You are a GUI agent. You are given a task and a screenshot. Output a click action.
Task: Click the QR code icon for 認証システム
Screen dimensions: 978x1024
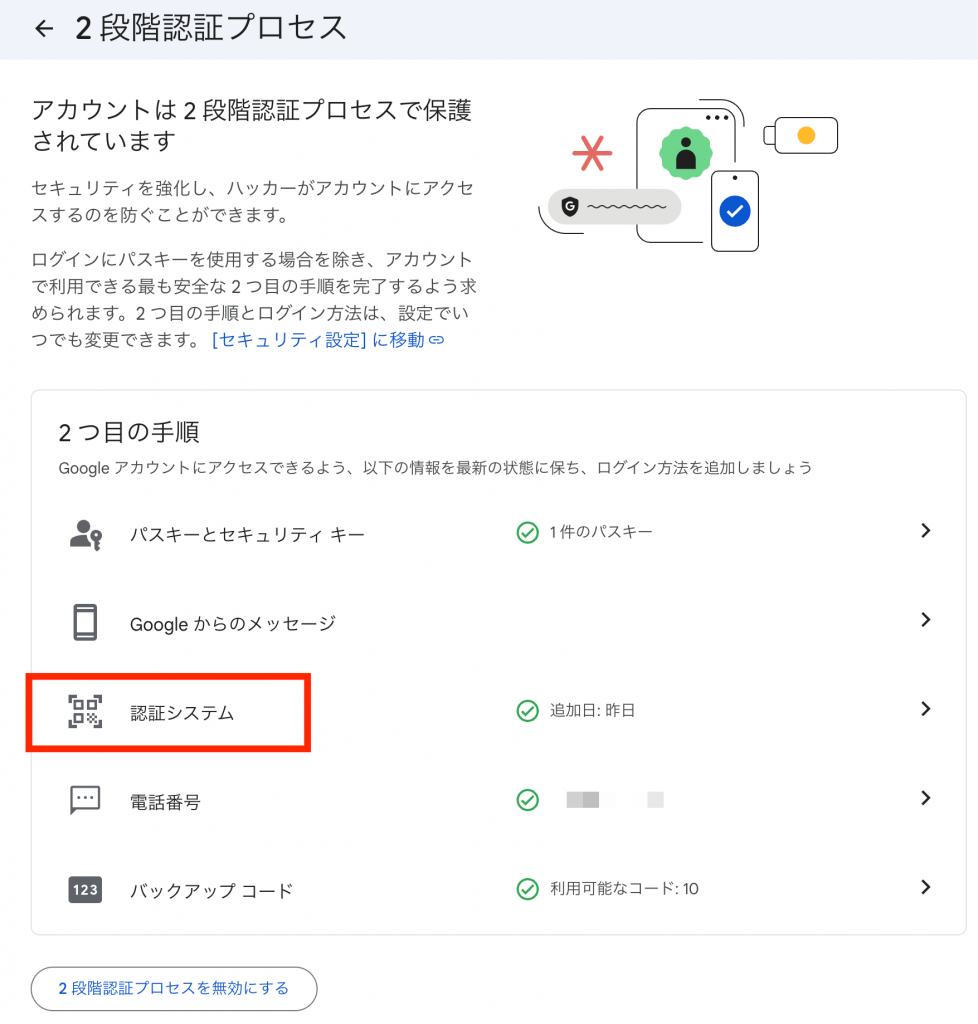(x=85, y=712)
